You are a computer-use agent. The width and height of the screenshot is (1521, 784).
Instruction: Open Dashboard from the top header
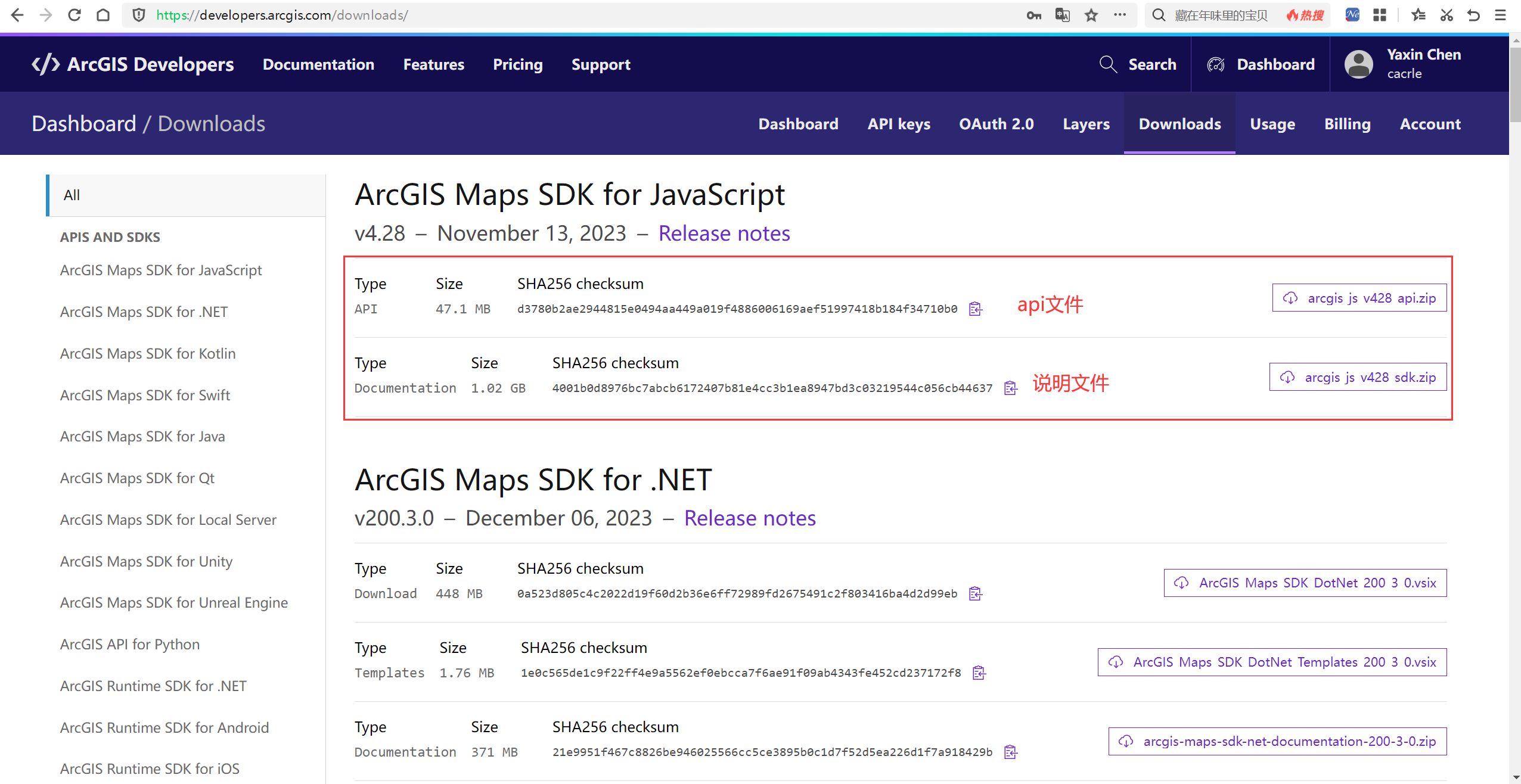[x=1261, y=64]
